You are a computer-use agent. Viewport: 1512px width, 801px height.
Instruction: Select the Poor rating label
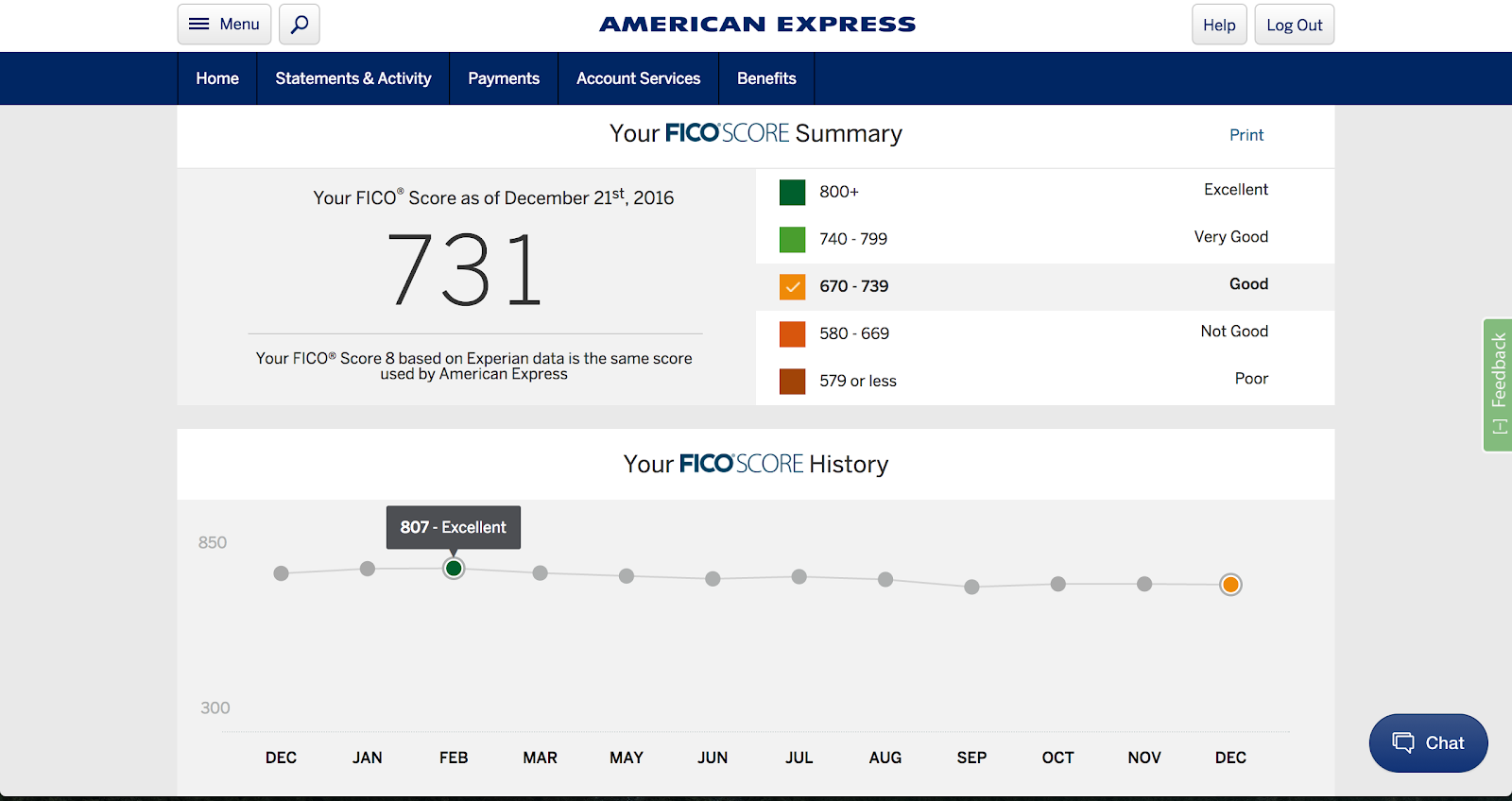(x=1251, y=379)
